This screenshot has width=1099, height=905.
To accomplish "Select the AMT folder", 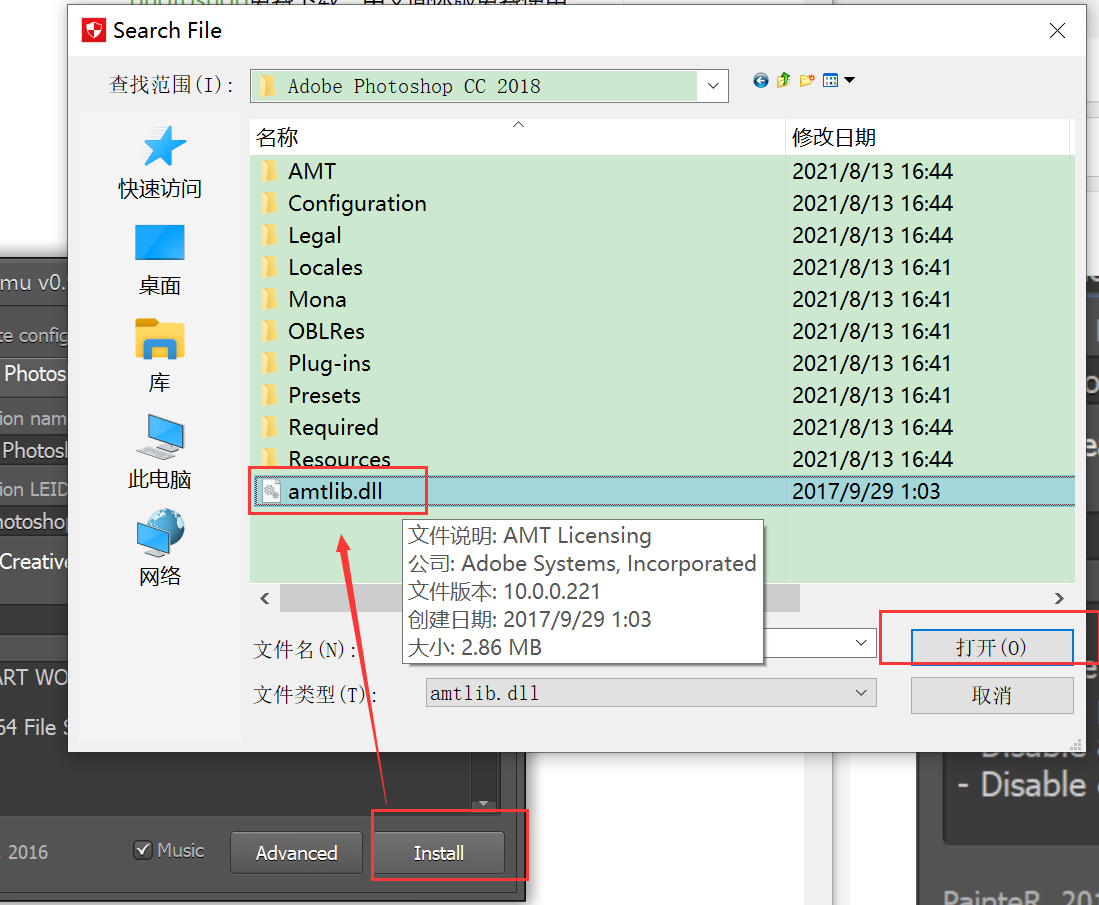I will click(312, 171).
